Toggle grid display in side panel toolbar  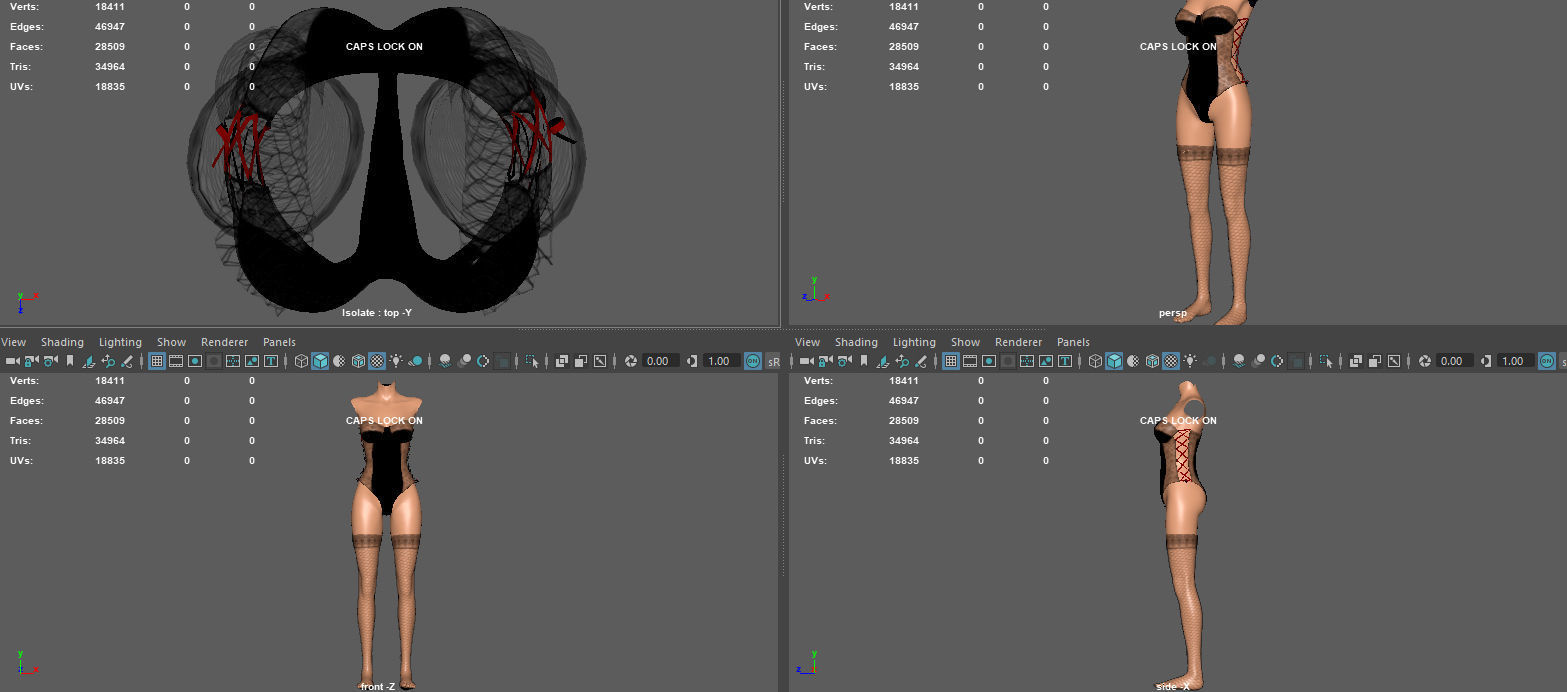(x=951, y=361)
